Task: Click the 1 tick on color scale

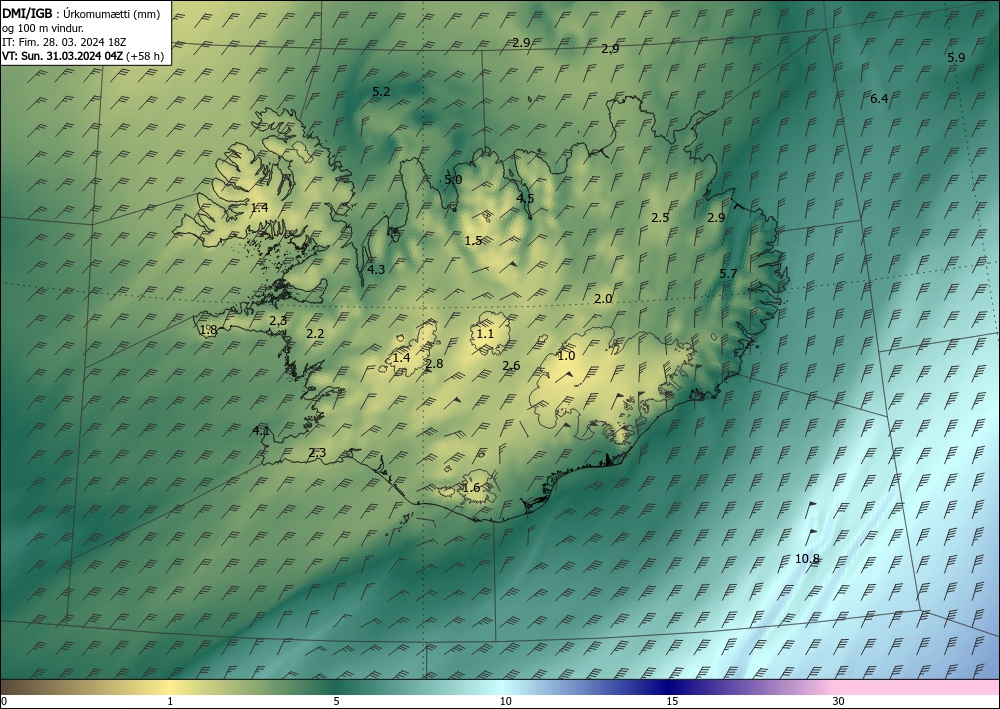Action: (170, 701)
